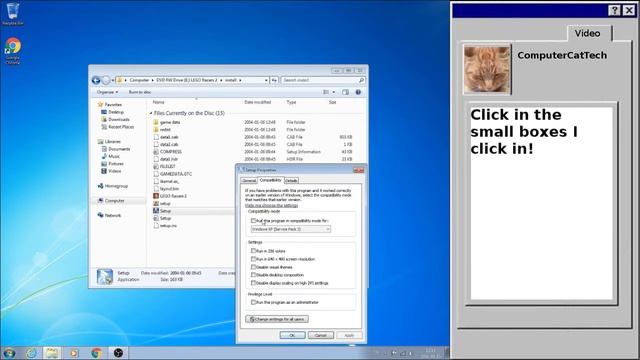This screenshot has height=360, width=640.
Task: Click the change view icon in Explorer
Action: click(326, 92)
